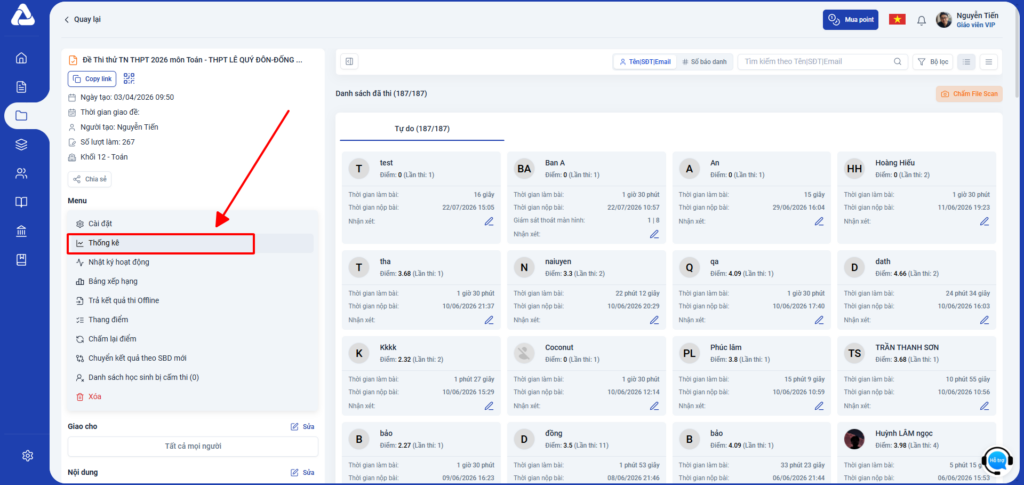1024x485 pixels.
Task: Switch to the grid card view icon
Action: (x=967, y=61)
